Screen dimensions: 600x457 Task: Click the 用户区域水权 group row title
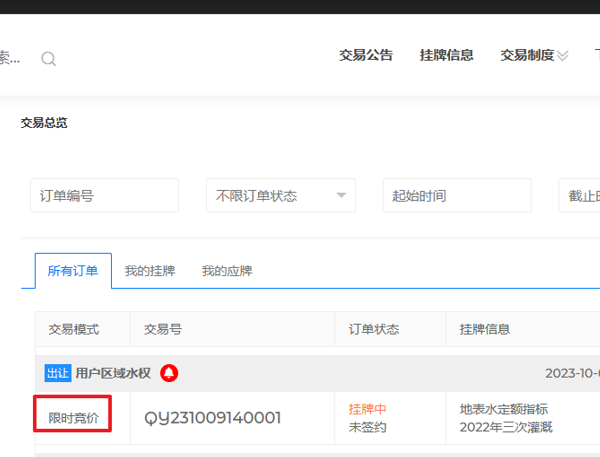113,373
